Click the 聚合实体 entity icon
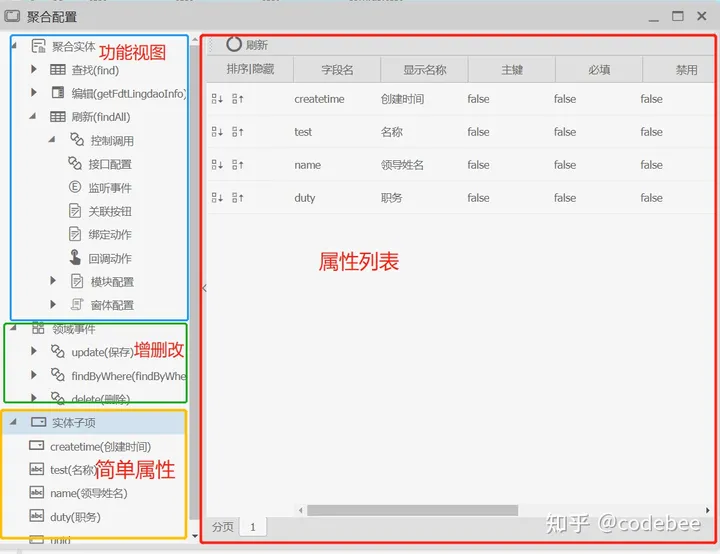The width and height of the screenshot is (720, 554). (39, 46)
